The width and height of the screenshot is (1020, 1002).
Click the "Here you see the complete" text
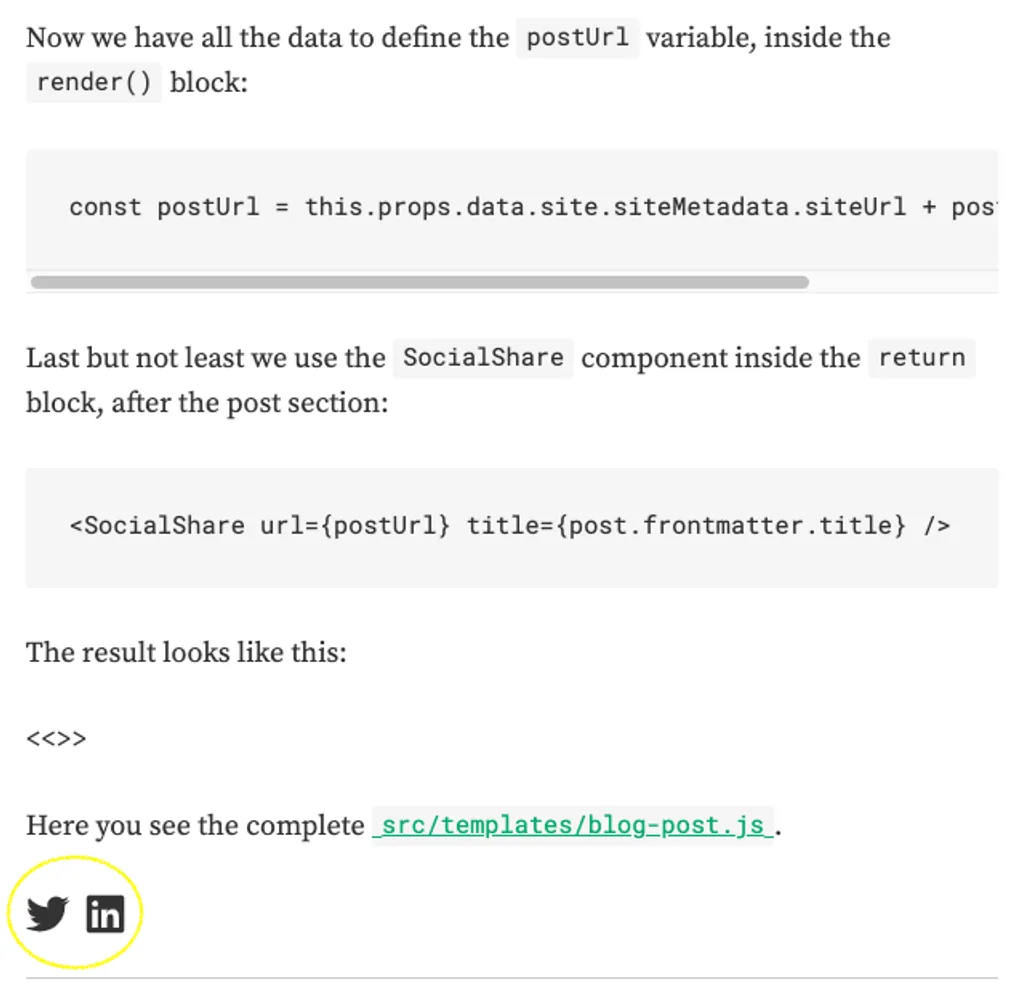point(195,826)
